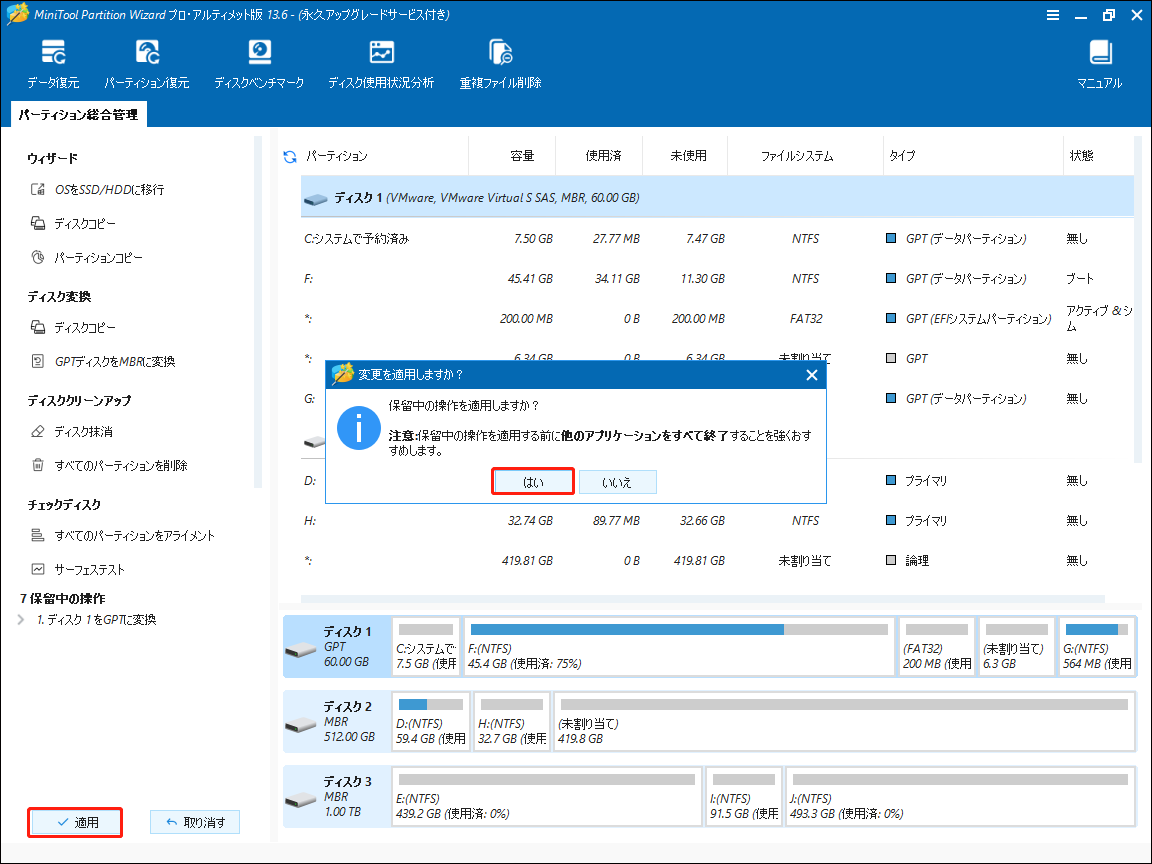
Task: Select the F: partition row
Action: coord(717,278)
